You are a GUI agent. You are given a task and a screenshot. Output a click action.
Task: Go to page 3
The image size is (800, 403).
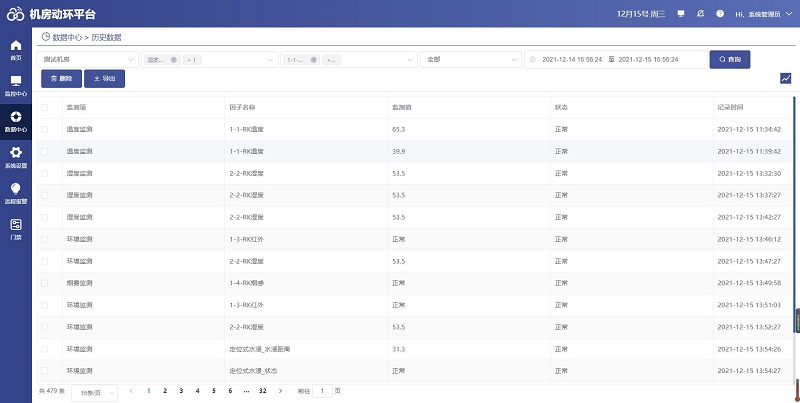pyautogui.click(x=181, y=391)
